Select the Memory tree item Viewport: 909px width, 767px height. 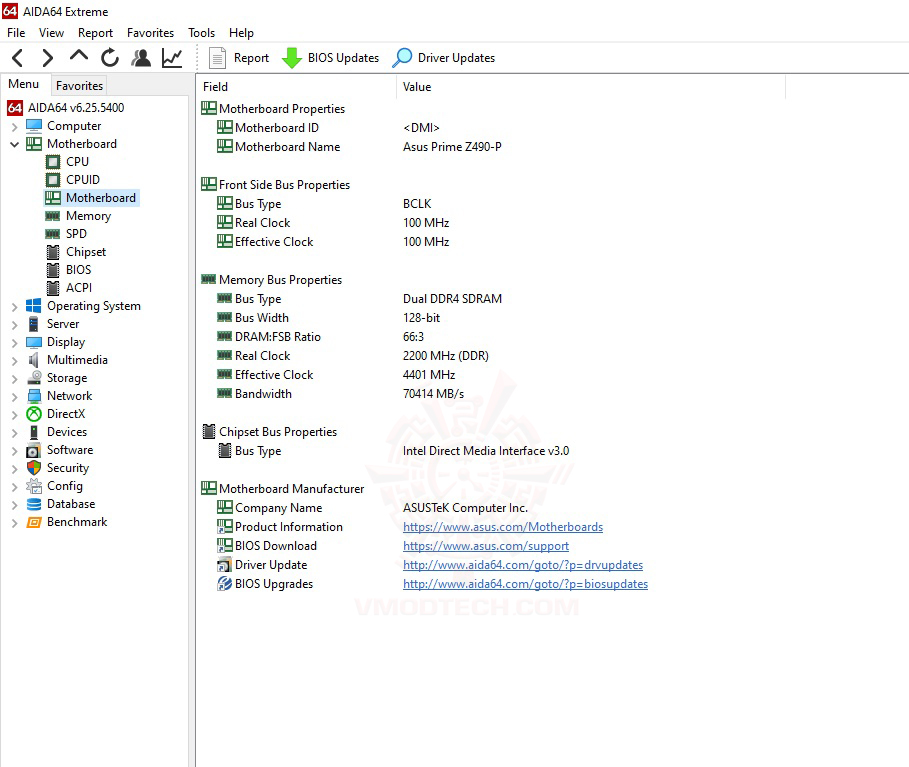tap(78, 216)
